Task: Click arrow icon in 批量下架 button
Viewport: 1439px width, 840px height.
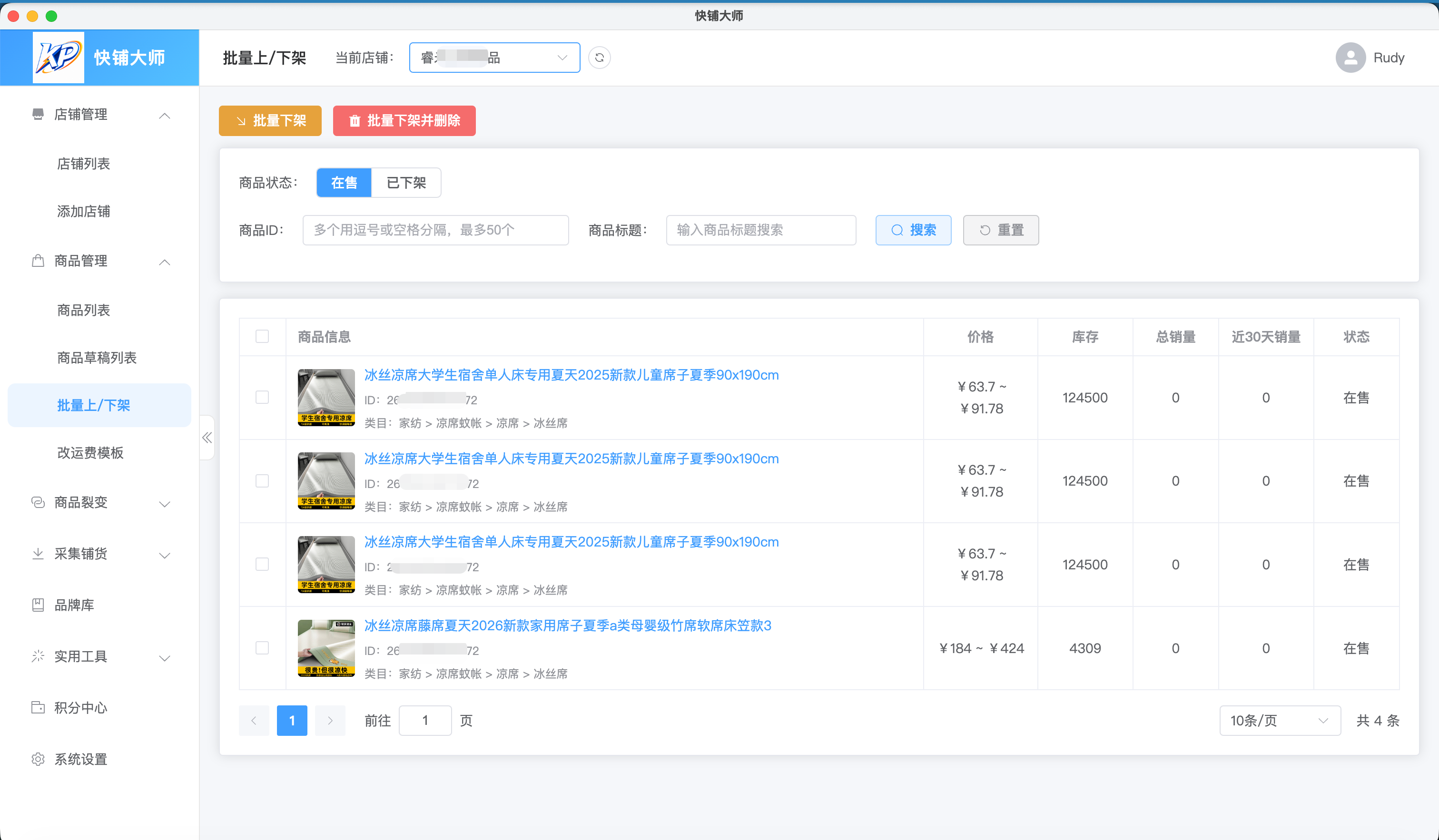Action: 241,120
